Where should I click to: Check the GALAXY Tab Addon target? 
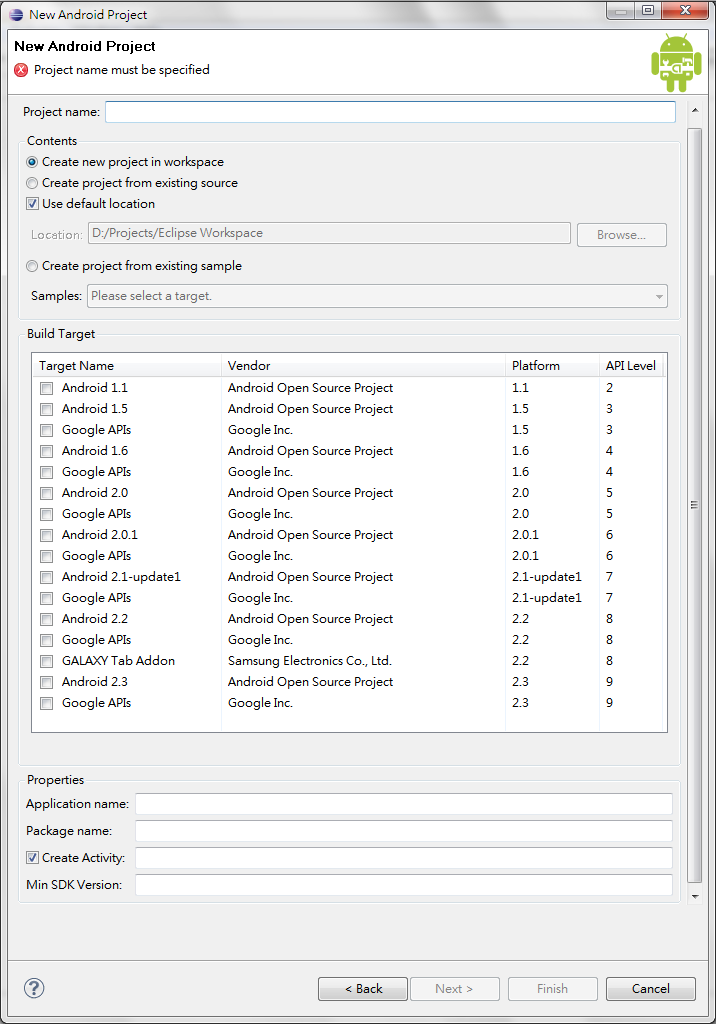point(46,662)
